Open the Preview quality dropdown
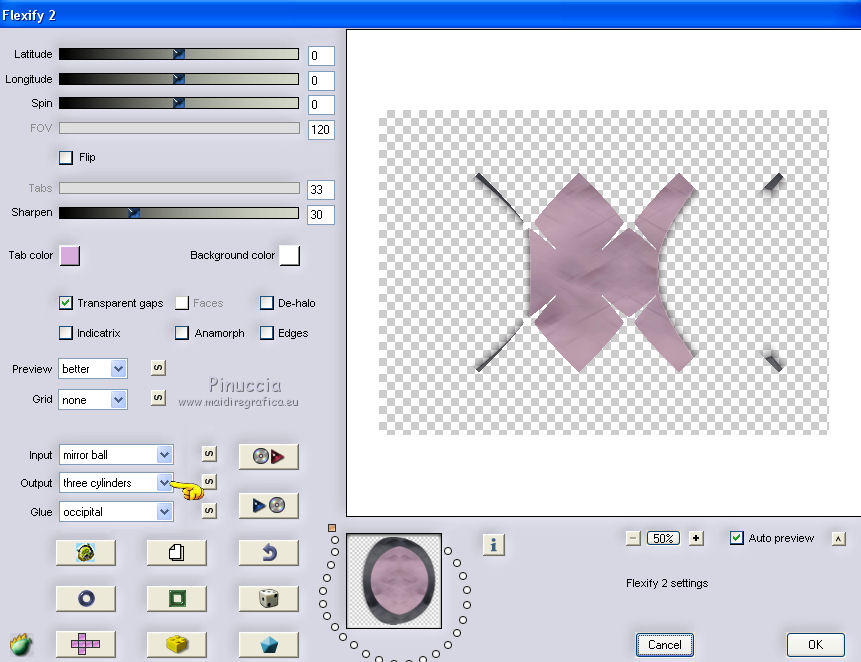The height and width of the screenshot is (662, 861). tap(93, 369)
